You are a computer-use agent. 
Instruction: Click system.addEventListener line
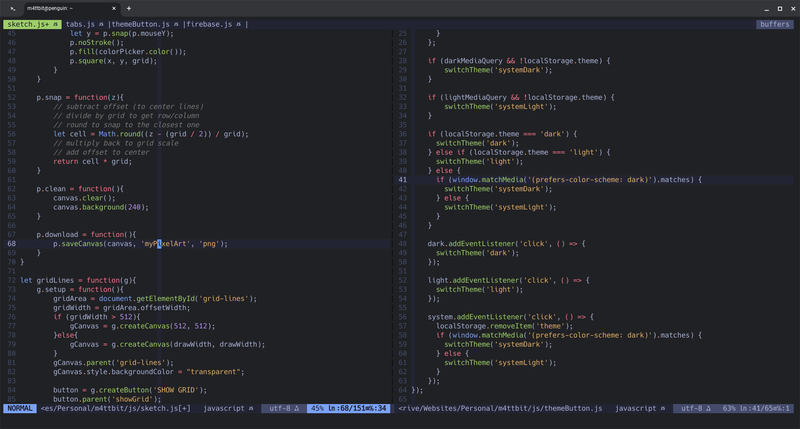click(x=511, y=317)
